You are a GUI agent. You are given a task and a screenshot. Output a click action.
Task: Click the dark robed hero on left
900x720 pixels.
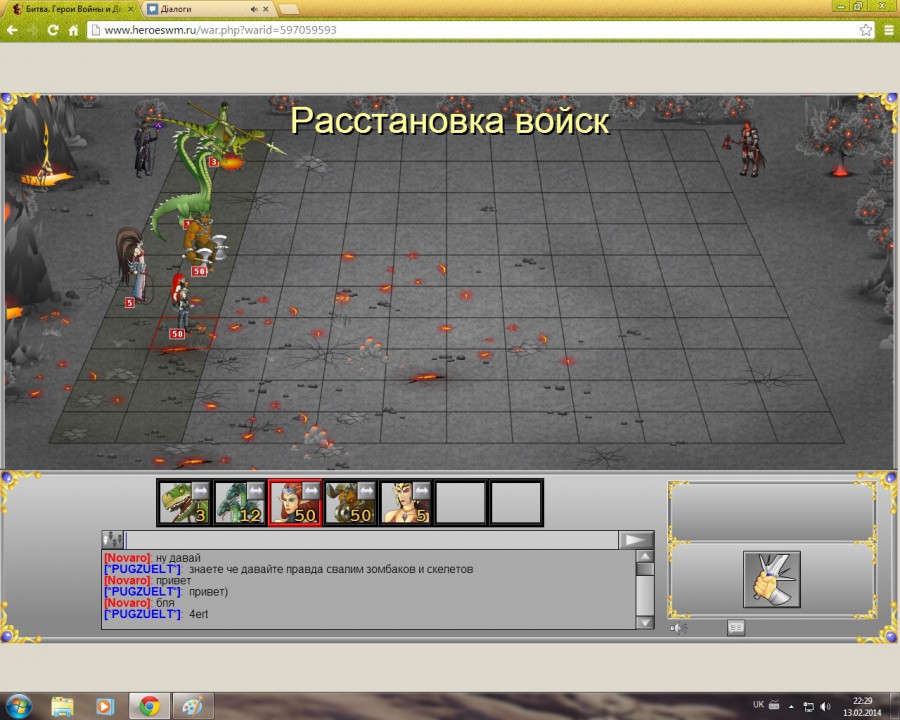click(x=145, y=148)
